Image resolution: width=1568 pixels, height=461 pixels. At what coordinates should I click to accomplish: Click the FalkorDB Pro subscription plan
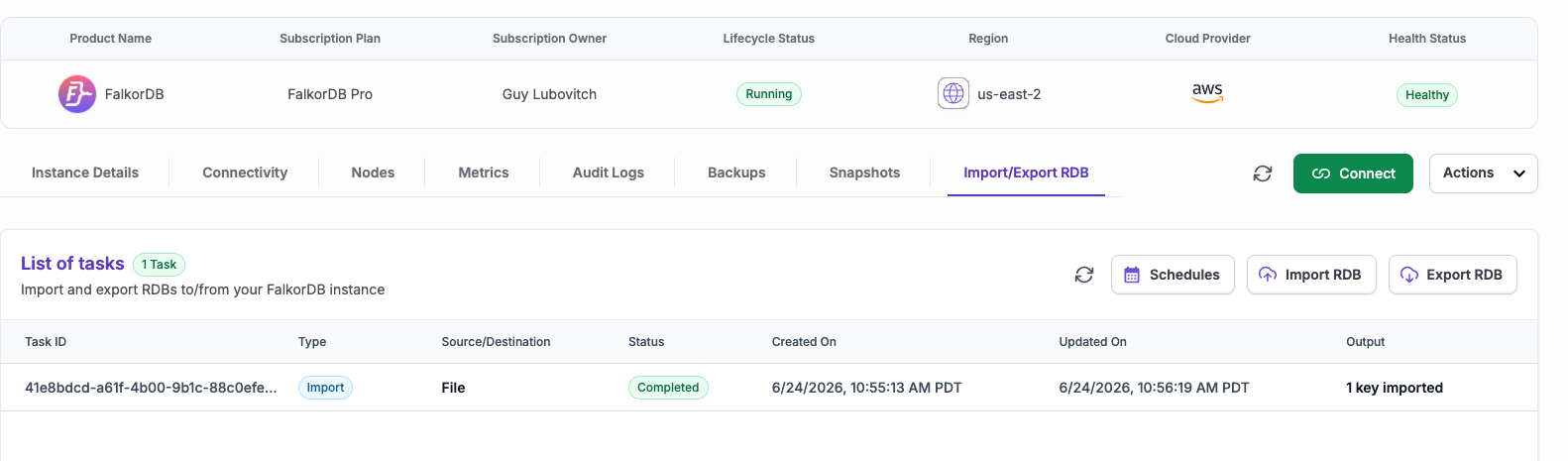pos(330,94)
